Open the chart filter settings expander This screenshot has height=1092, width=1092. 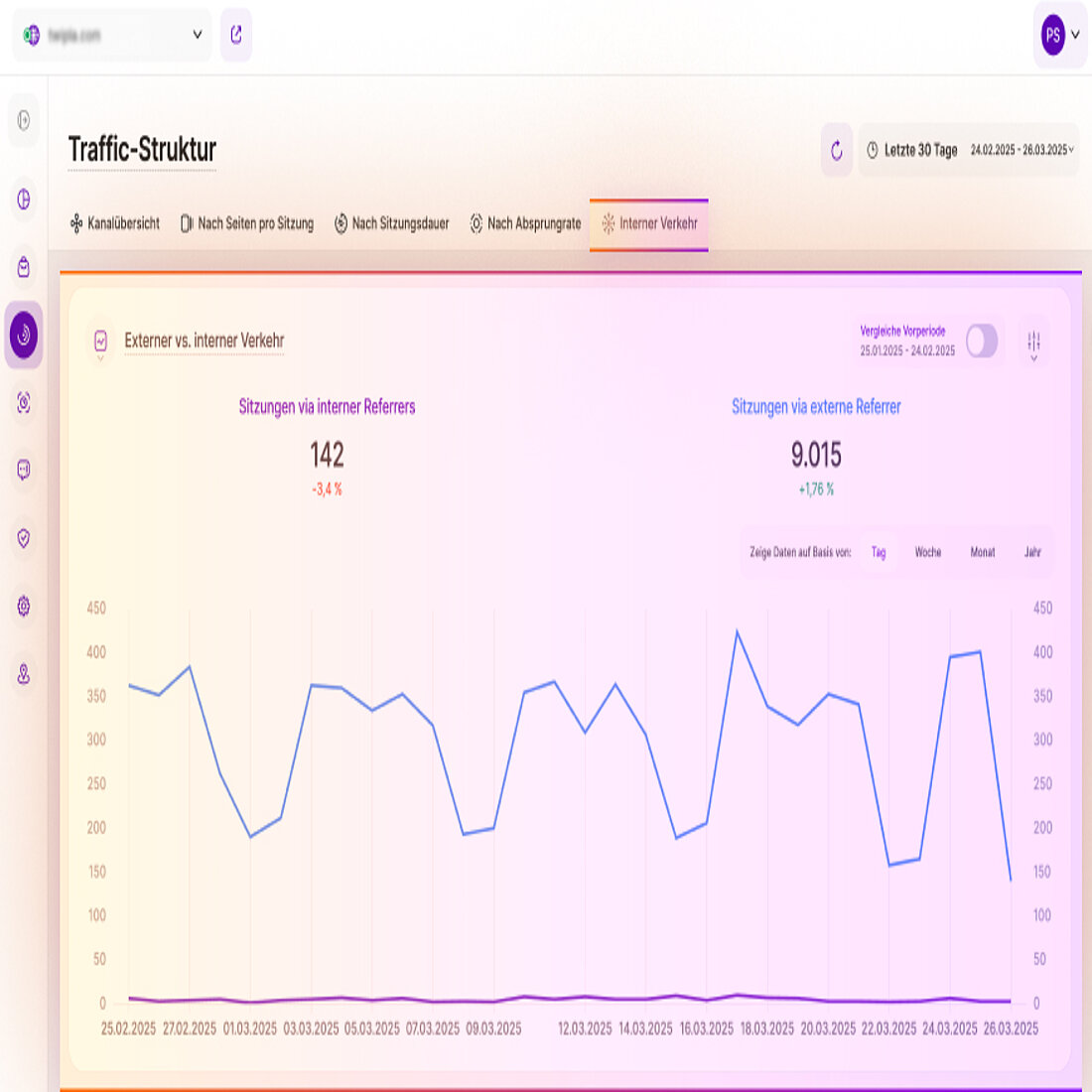tap(1033, 341)
